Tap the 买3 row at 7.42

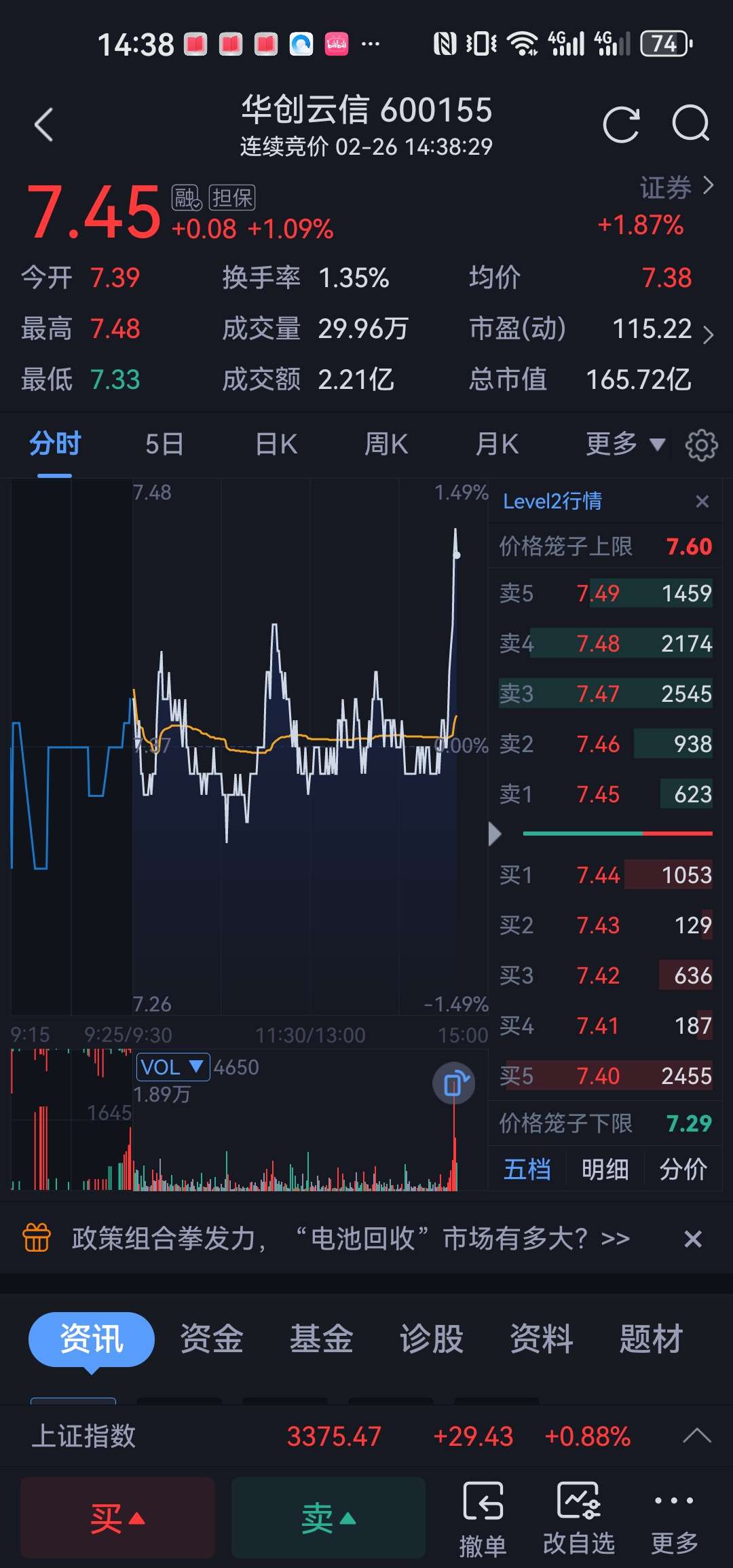(x=605, y=975)
